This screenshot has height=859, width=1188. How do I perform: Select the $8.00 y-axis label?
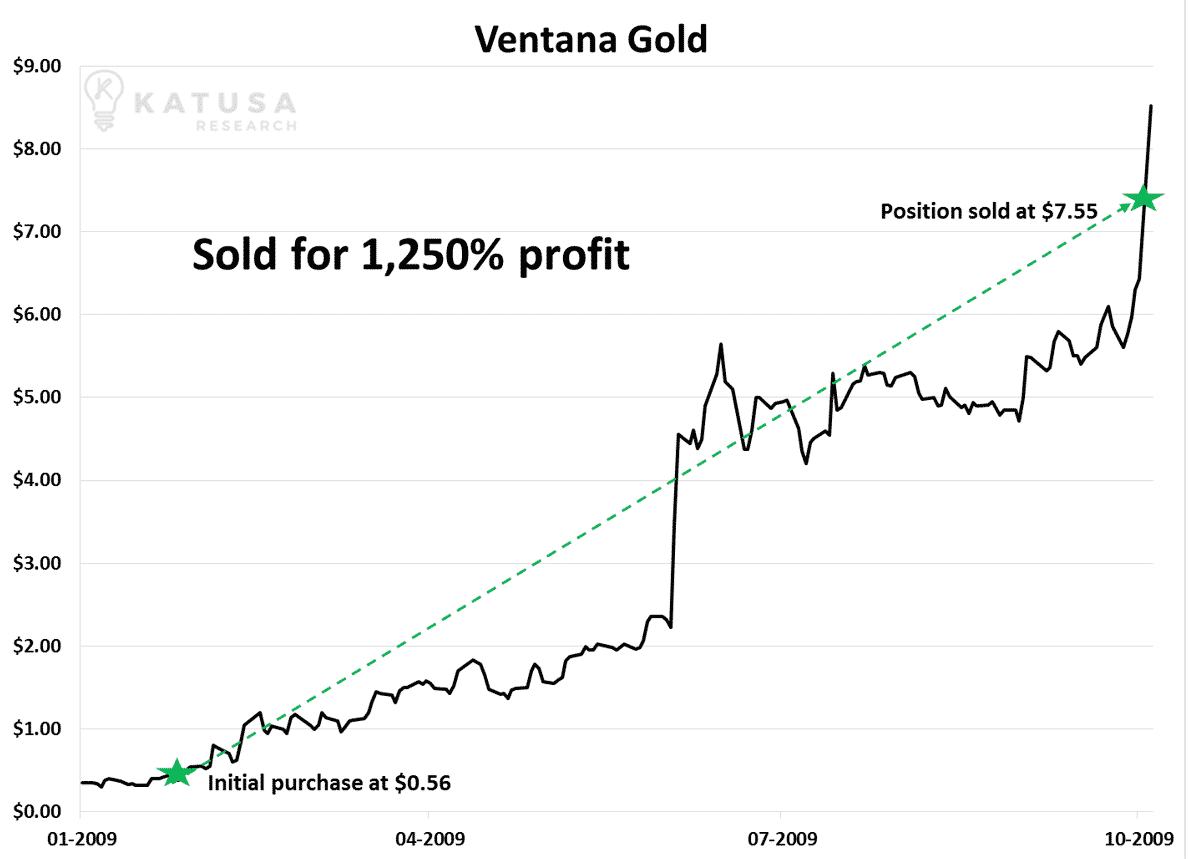[37, 148]
